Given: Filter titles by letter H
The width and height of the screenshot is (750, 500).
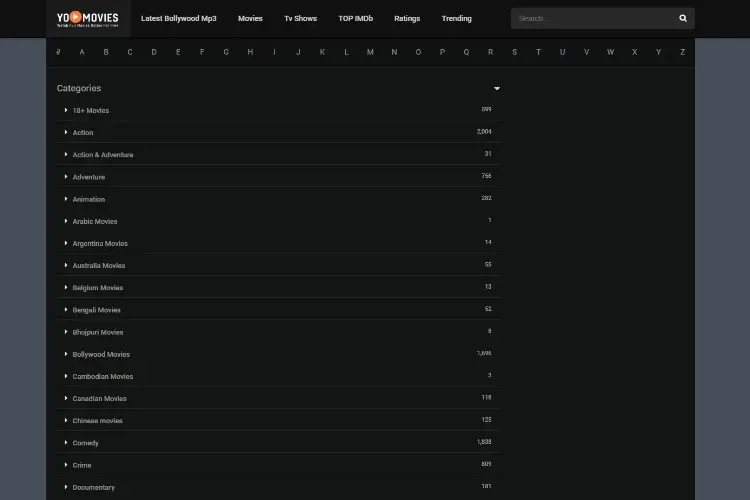Looking at the screenshot, I should tap(250, 52).
